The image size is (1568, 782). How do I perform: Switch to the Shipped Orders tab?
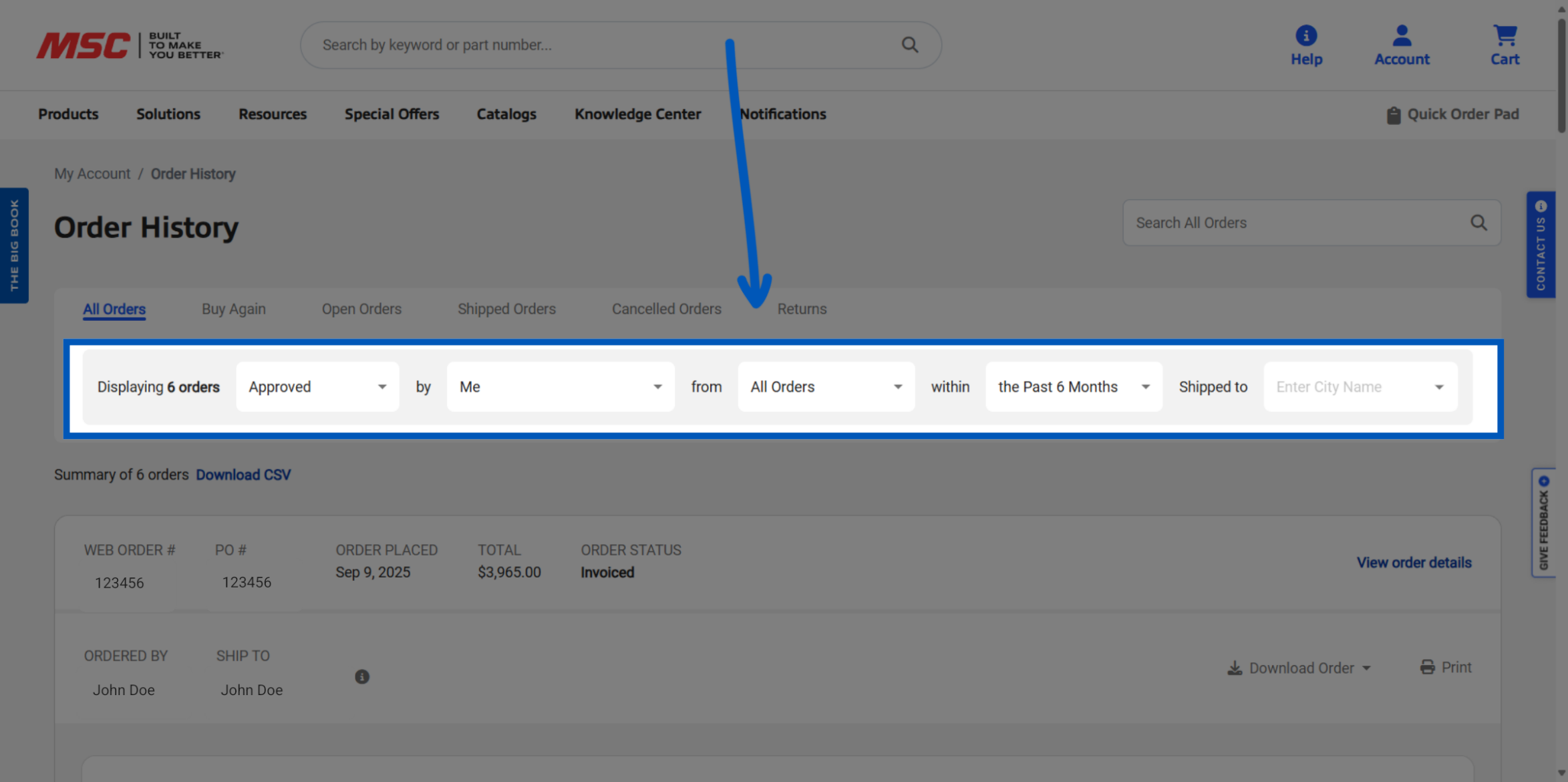506,309
